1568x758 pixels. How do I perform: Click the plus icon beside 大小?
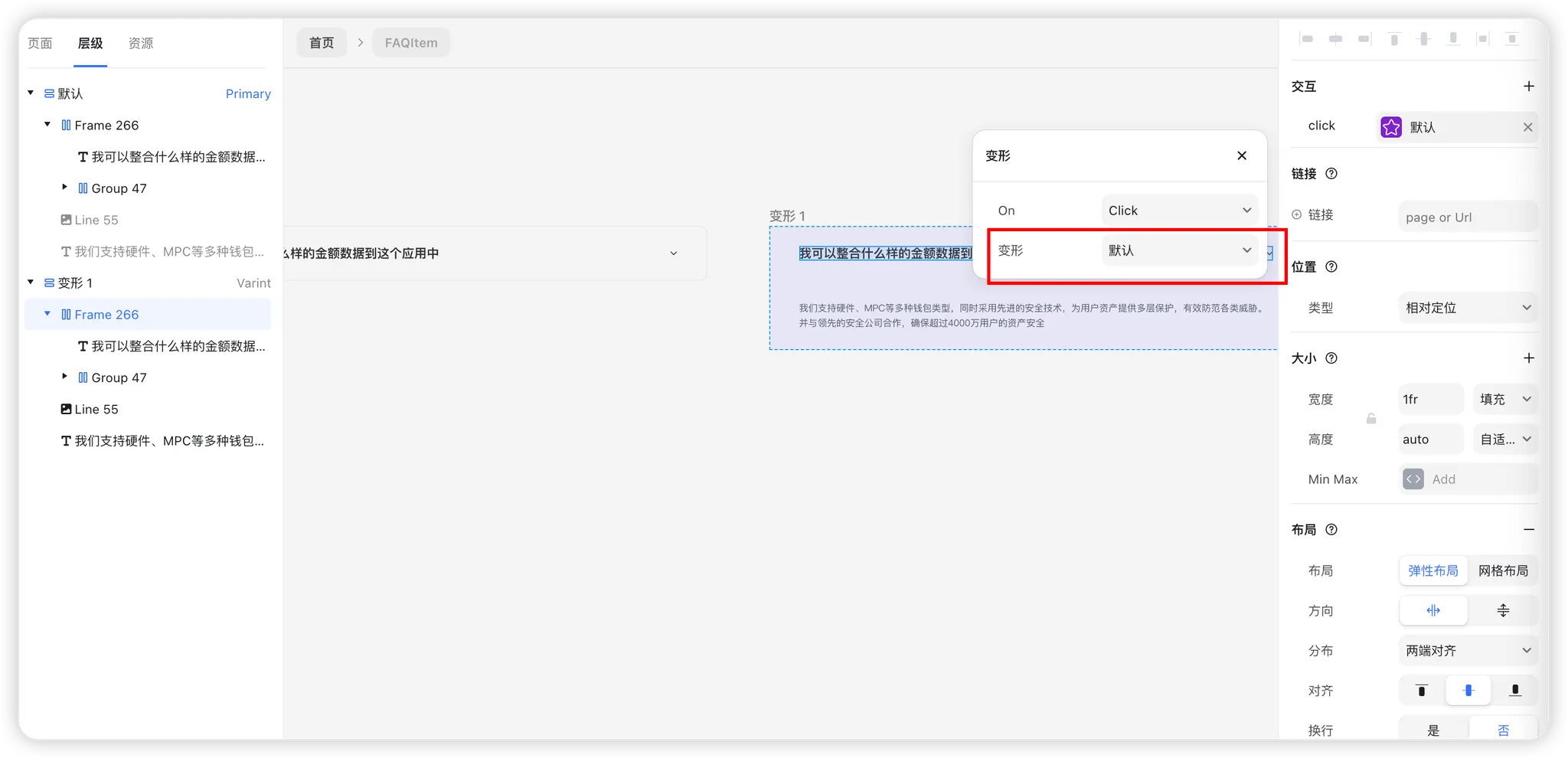[1528, 358]
